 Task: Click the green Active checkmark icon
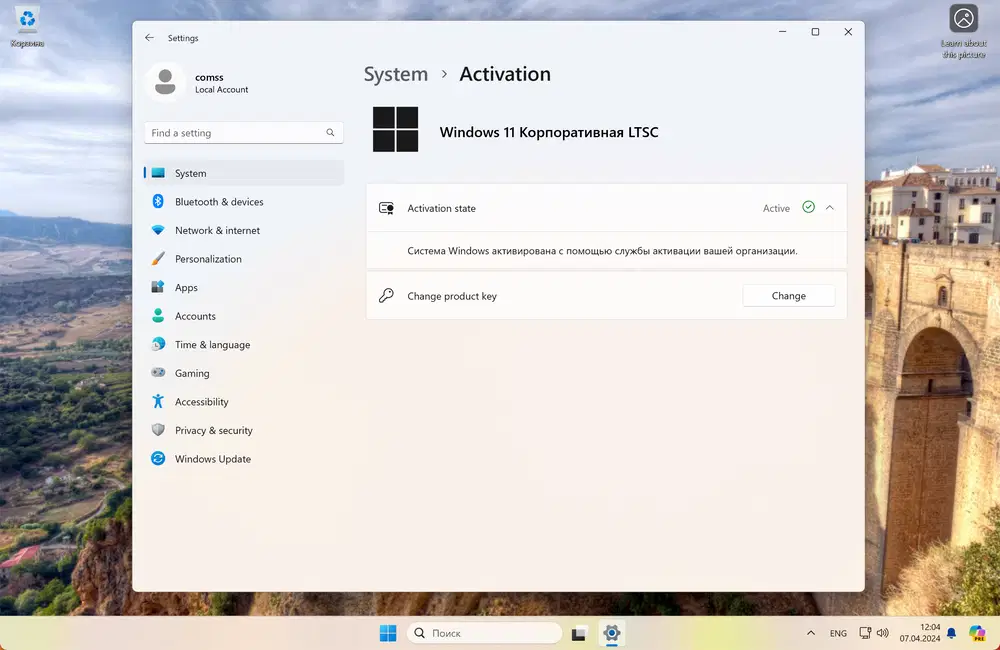(x=809, y=207)
